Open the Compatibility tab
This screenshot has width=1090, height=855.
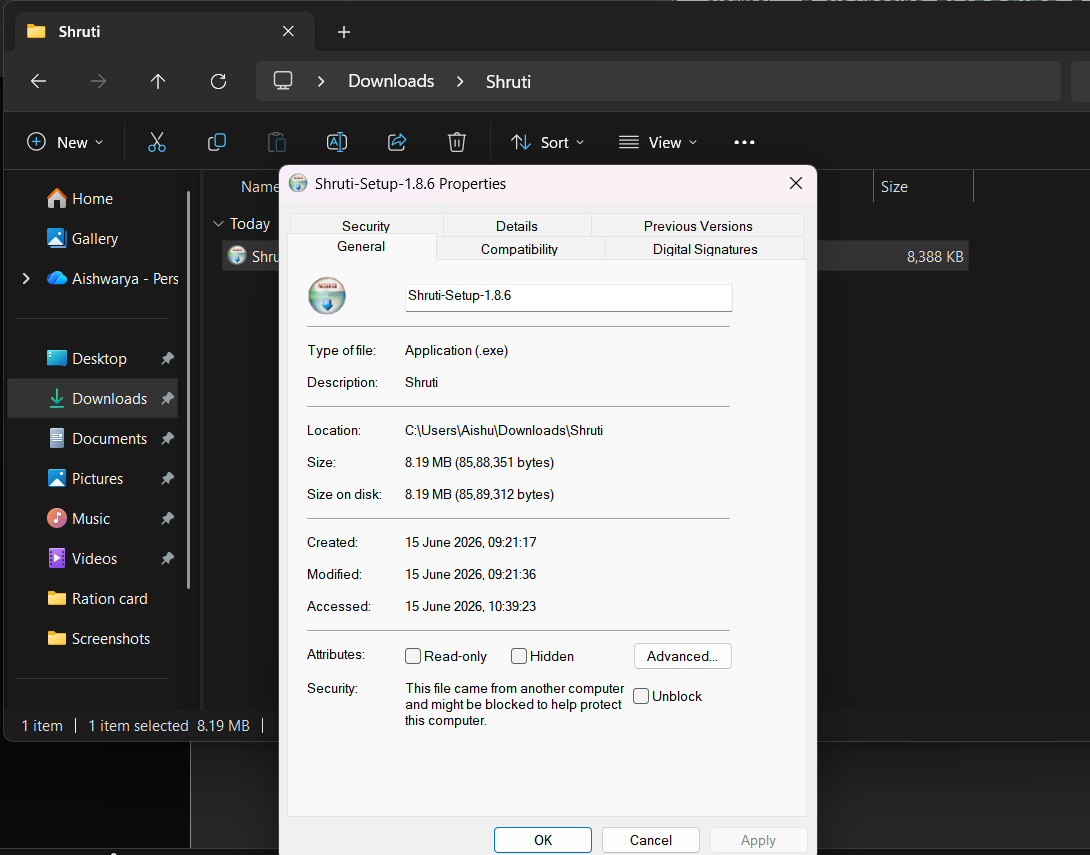tap(519, 249)
